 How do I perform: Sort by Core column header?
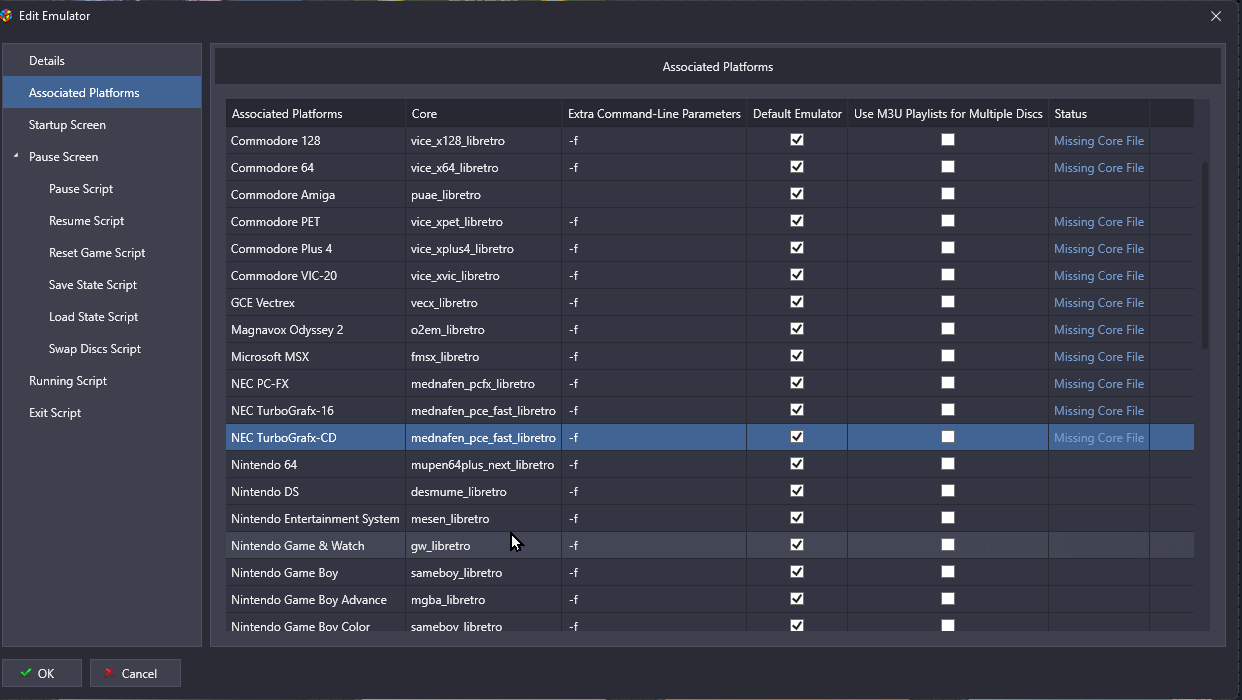coord(483,114)
